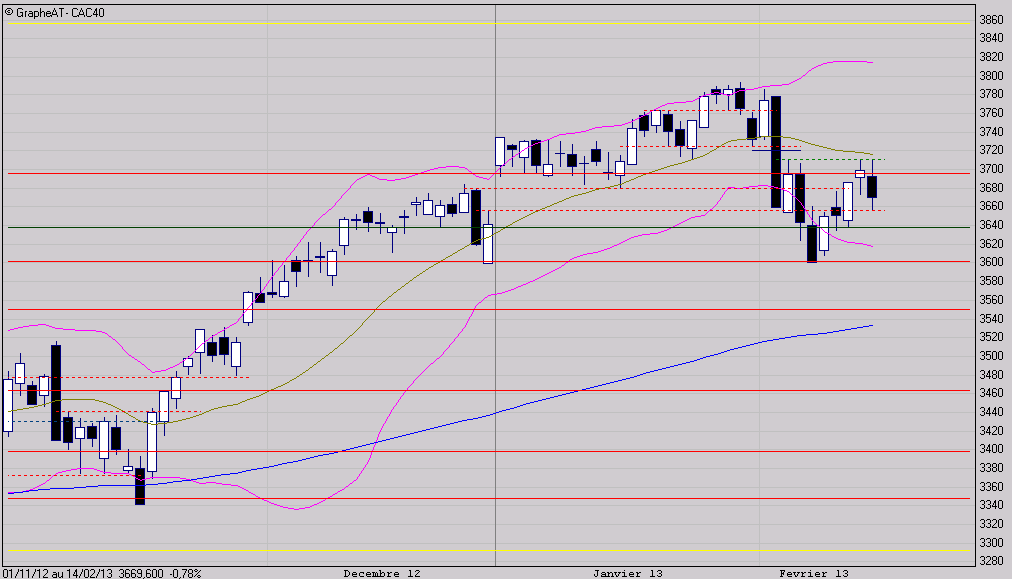Click the 3480 price axis label
1012x579 pixels.
click(x=991, y=374)
